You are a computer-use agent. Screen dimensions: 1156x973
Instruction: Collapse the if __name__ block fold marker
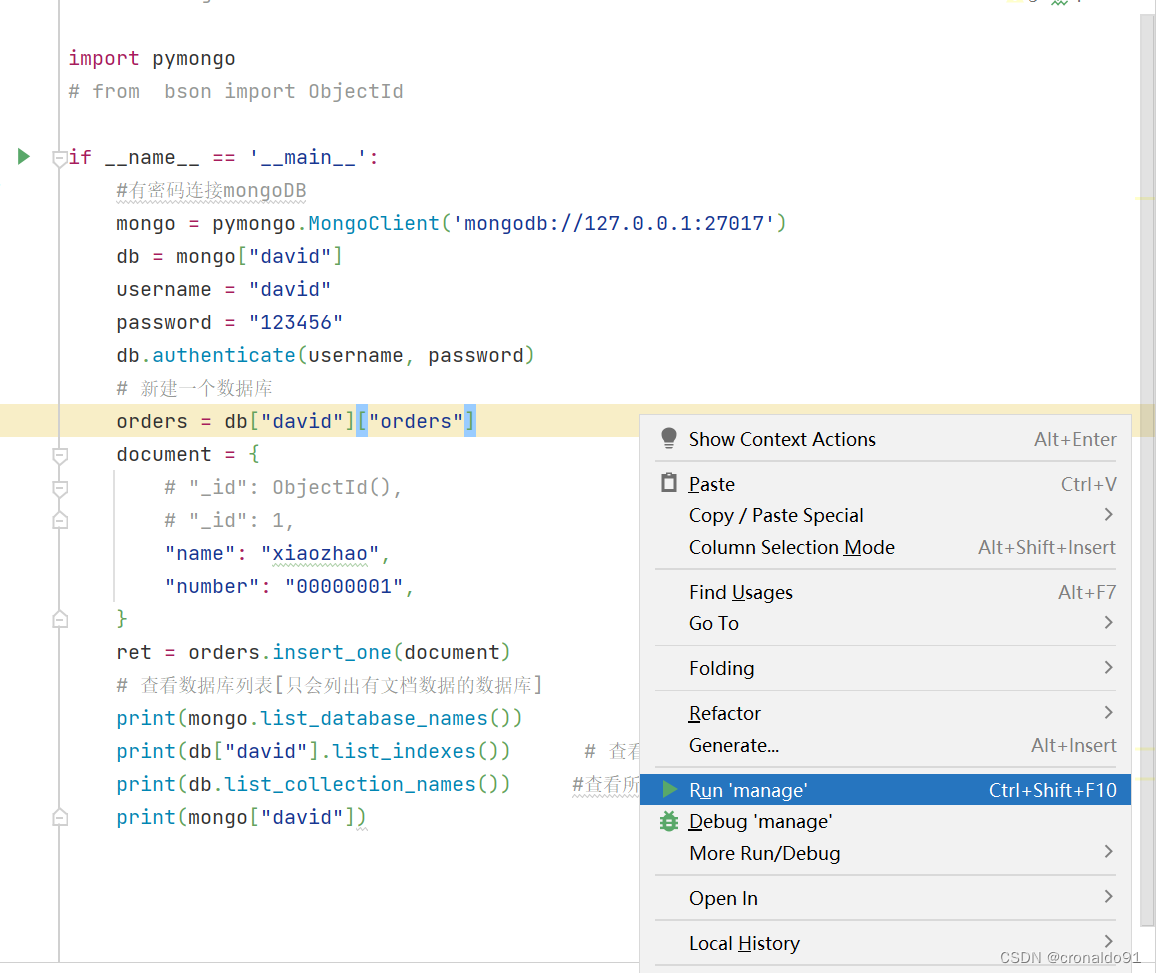(60, 158)
